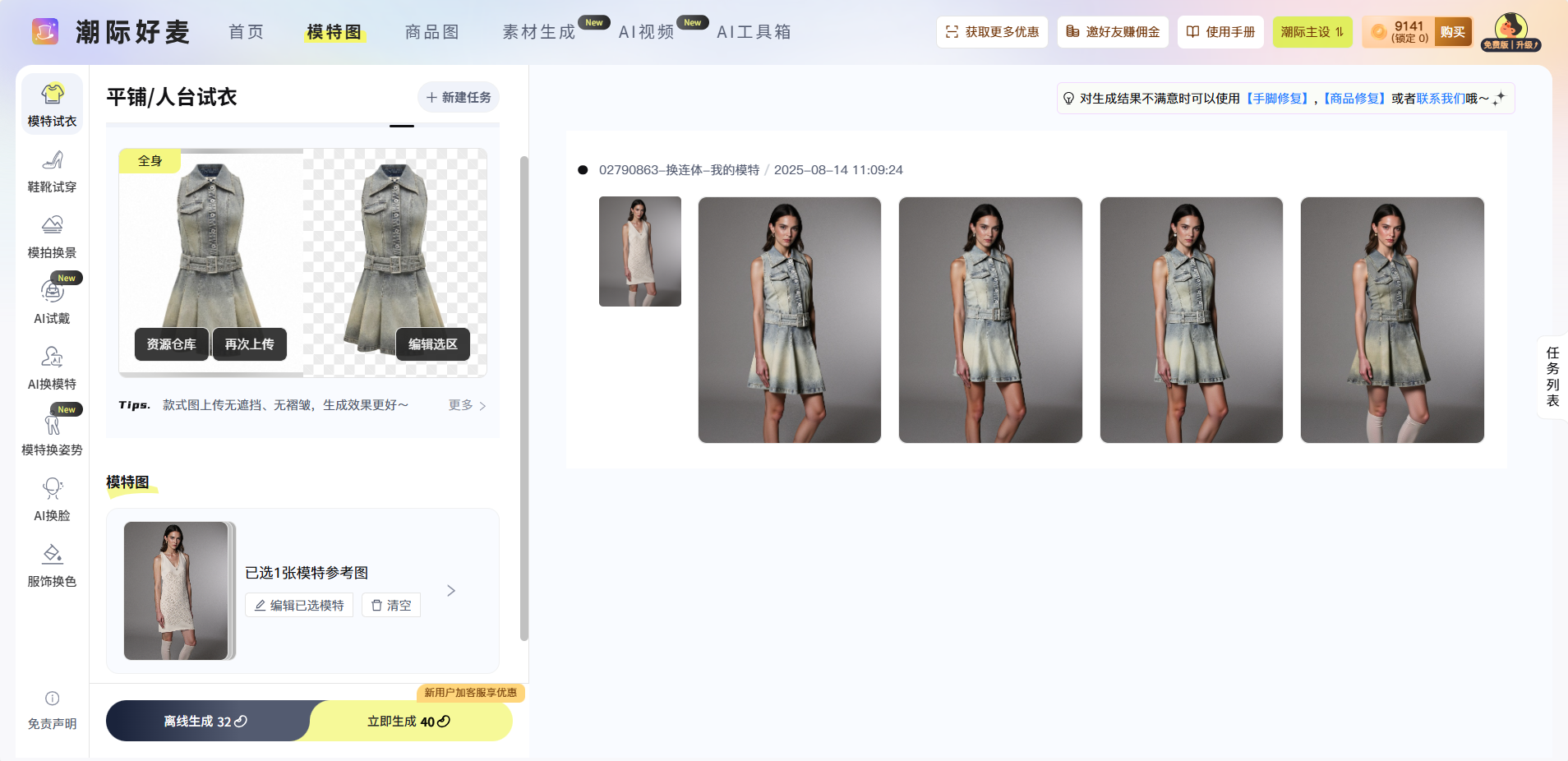Go to 首页 home page
The image size is (1568, 761).
(x=247, y=32)
